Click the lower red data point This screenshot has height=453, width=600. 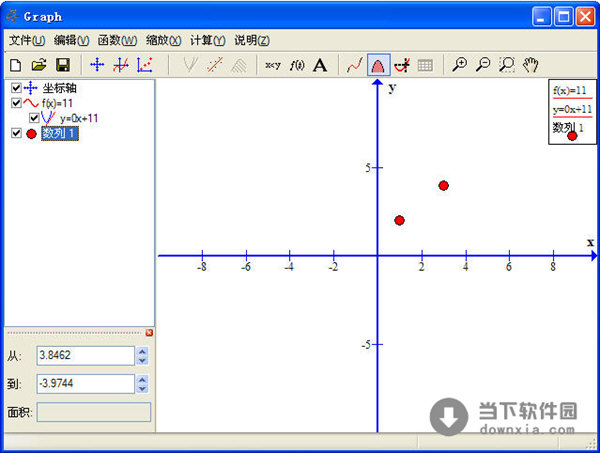[399, 220]
